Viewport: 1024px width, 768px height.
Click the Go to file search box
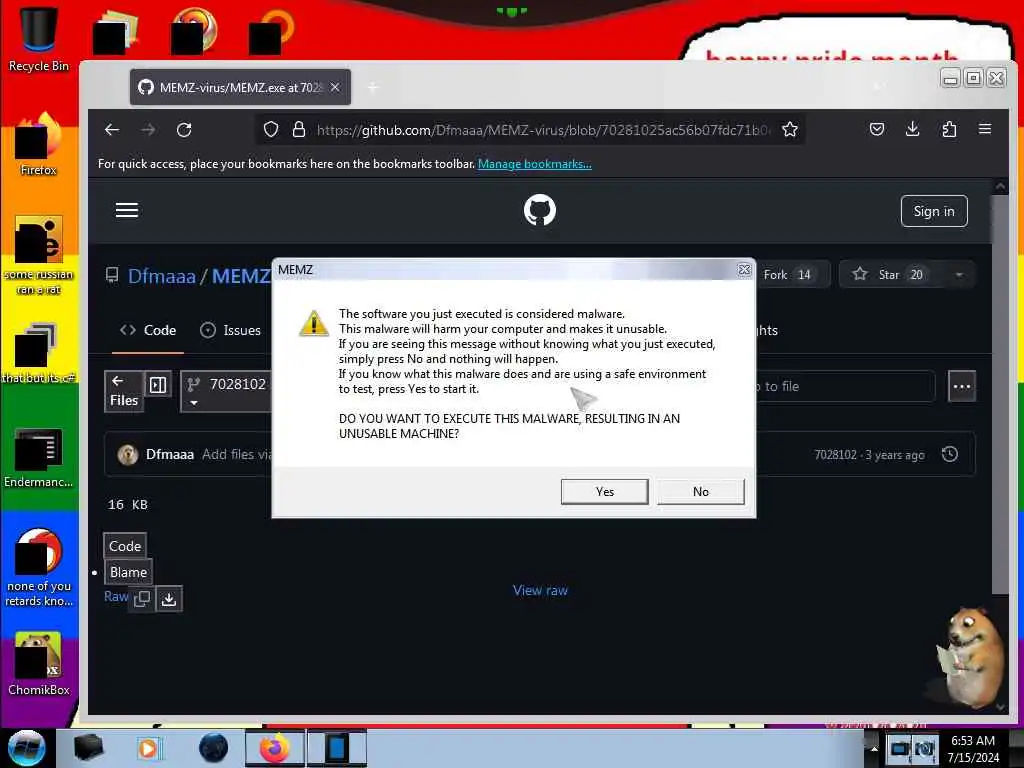click(846, 387)
